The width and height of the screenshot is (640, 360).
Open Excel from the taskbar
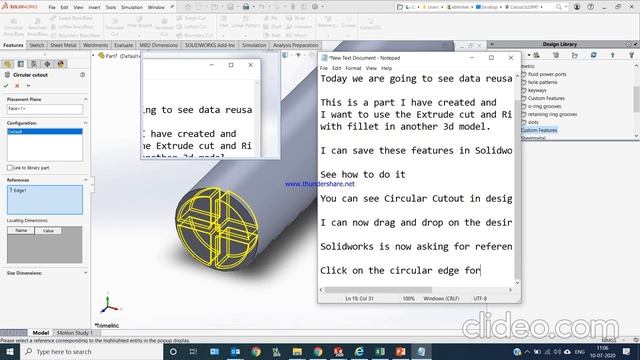(380, 351)
